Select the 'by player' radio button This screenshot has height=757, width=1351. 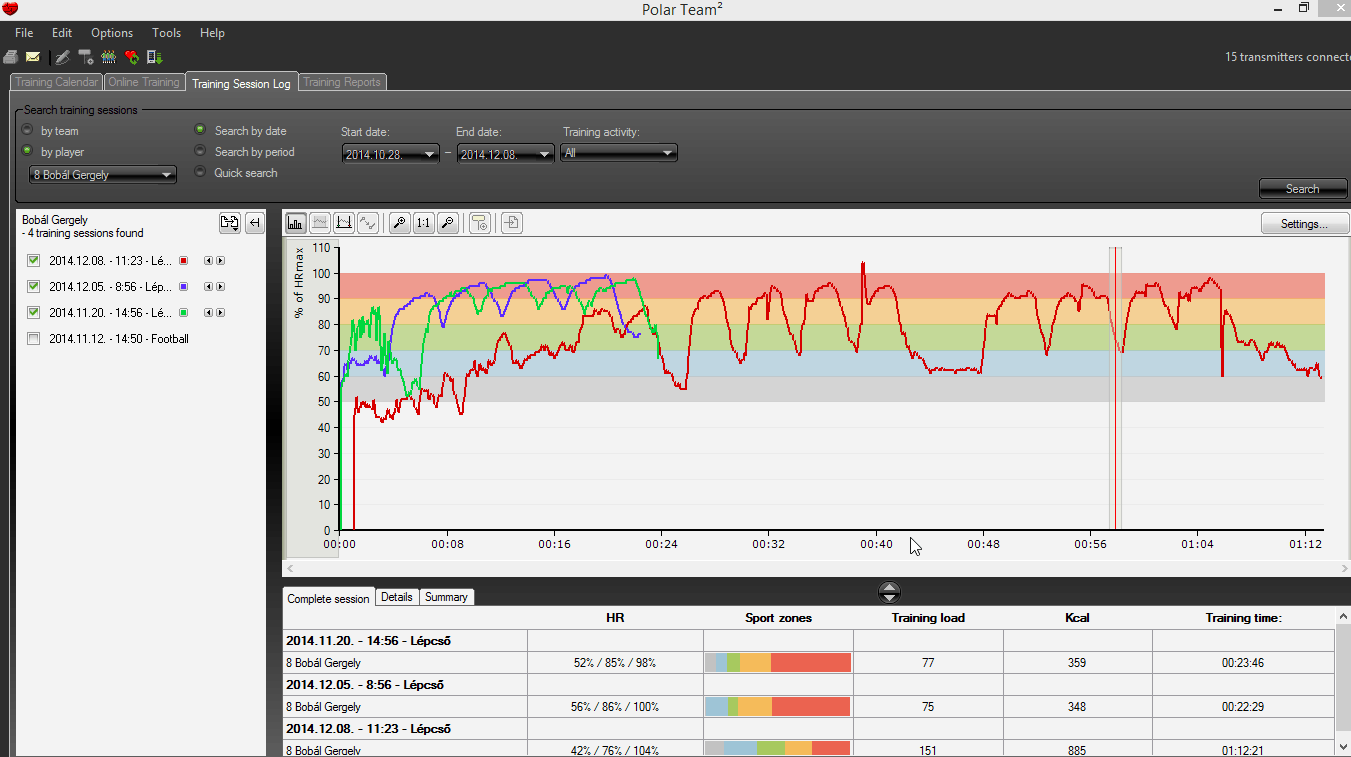27,151
